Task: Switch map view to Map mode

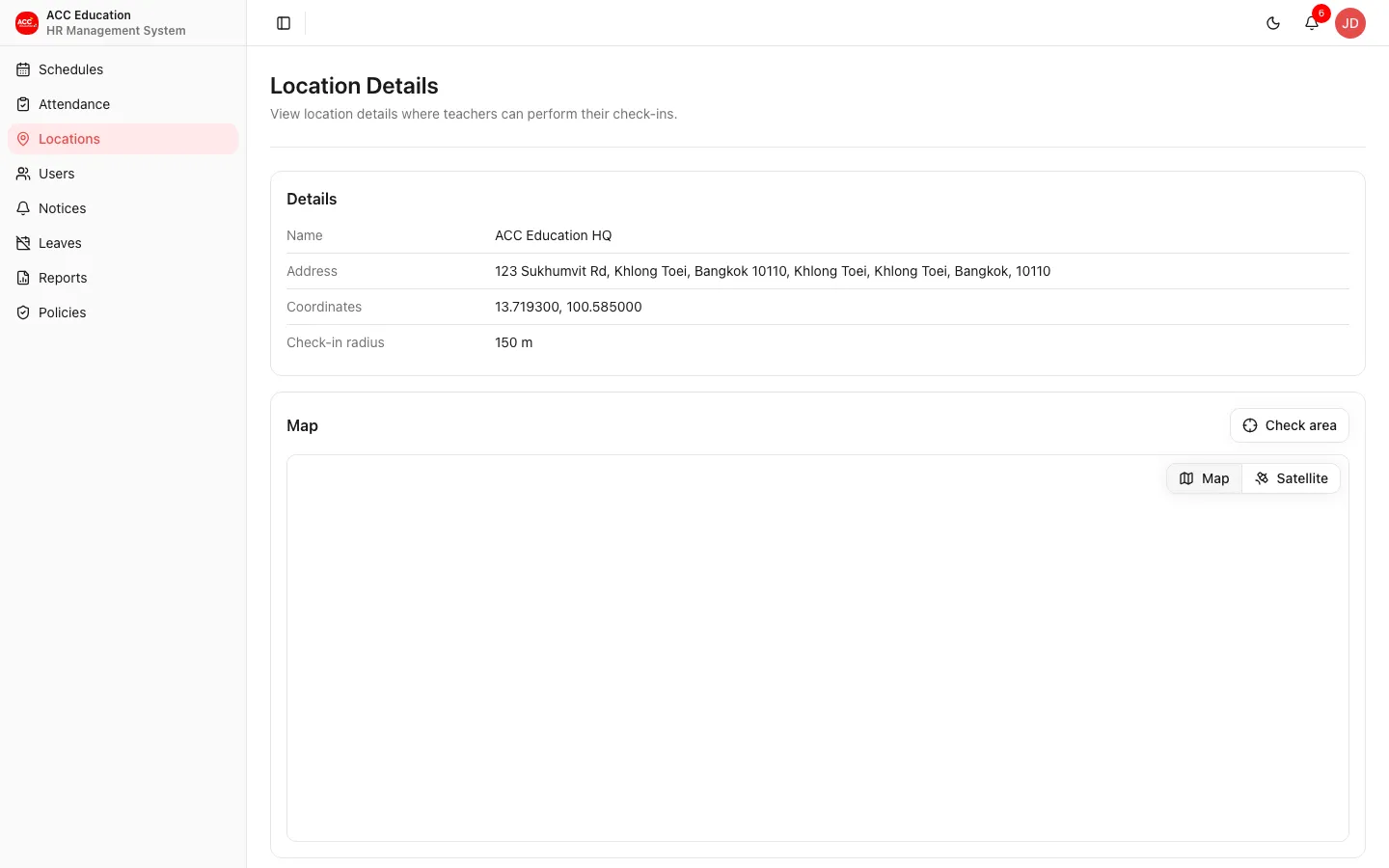Action: click(x=1204, y=478)
